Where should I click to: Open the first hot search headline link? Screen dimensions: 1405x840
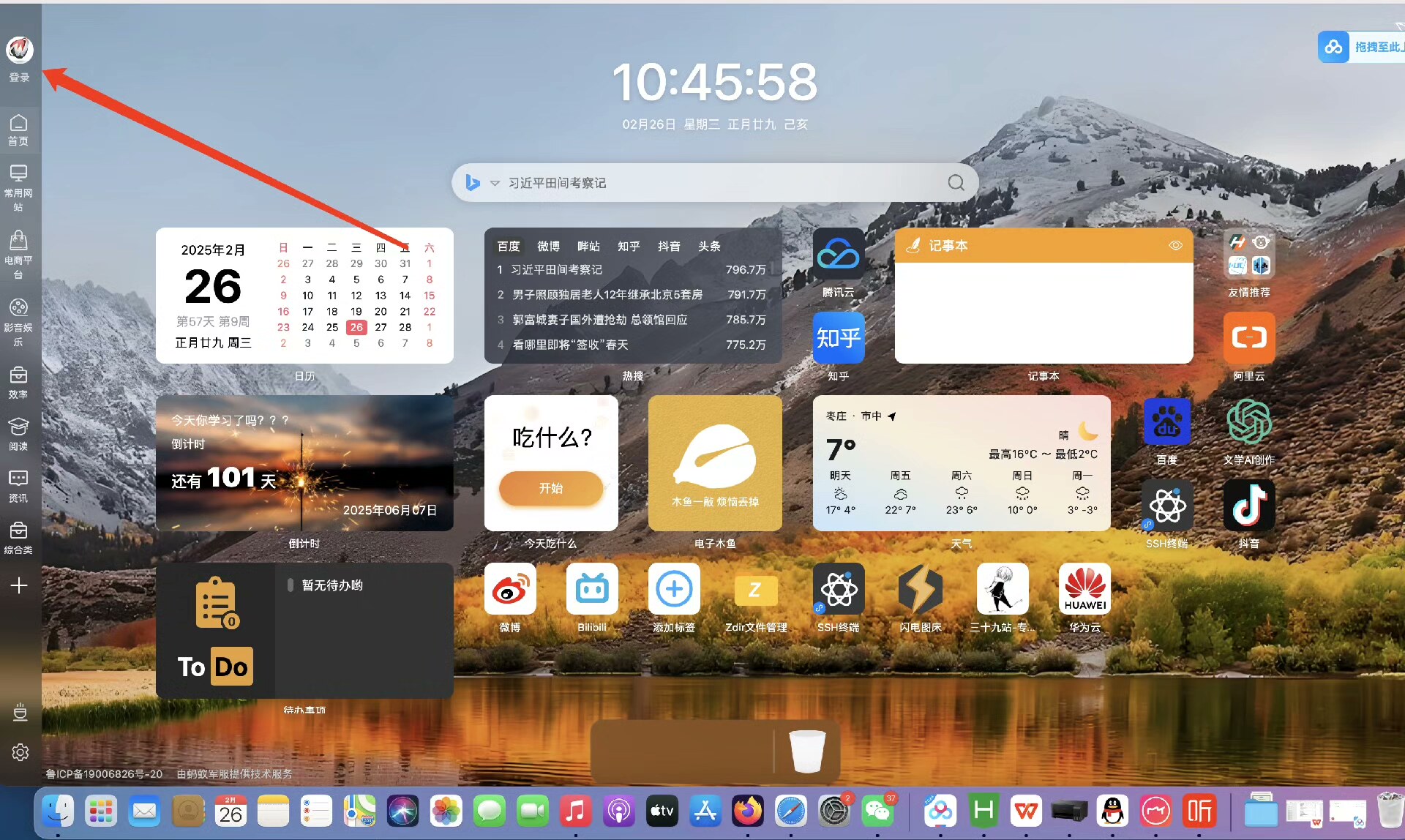click(557, 270)
